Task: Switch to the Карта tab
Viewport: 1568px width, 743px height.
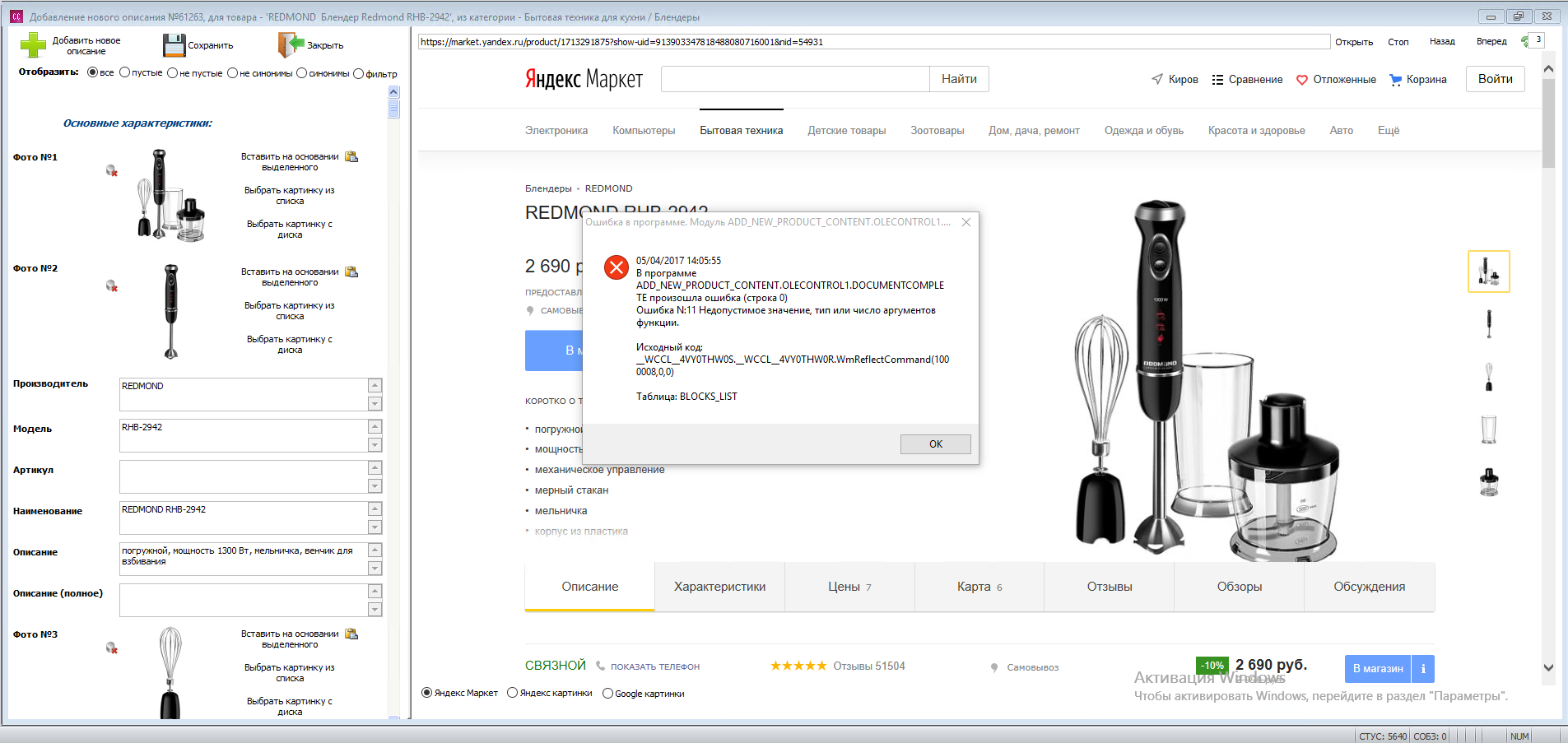Action: (x=979, y=587)
